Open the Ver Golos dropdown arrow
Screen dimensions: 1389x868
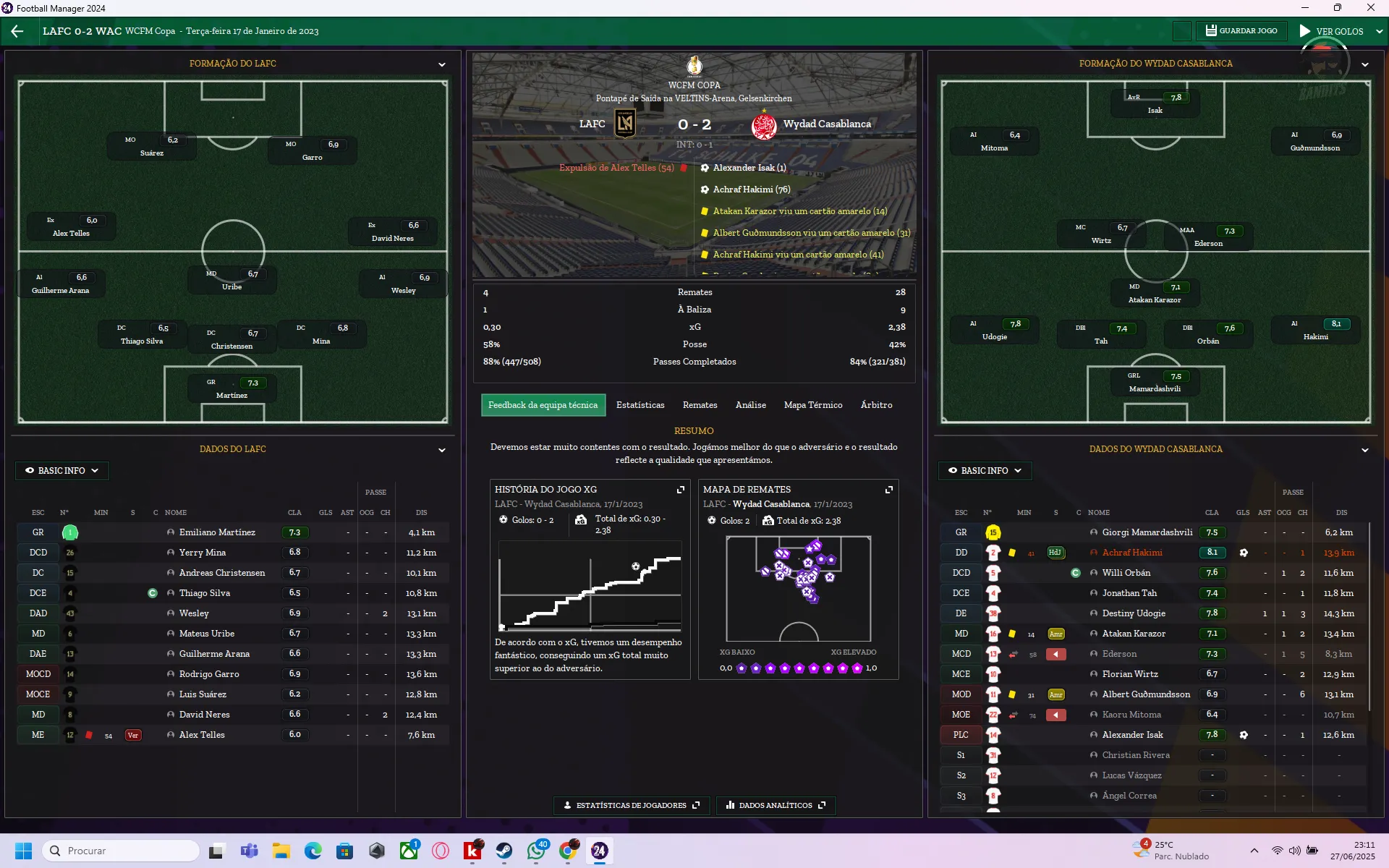[1379, 31]
